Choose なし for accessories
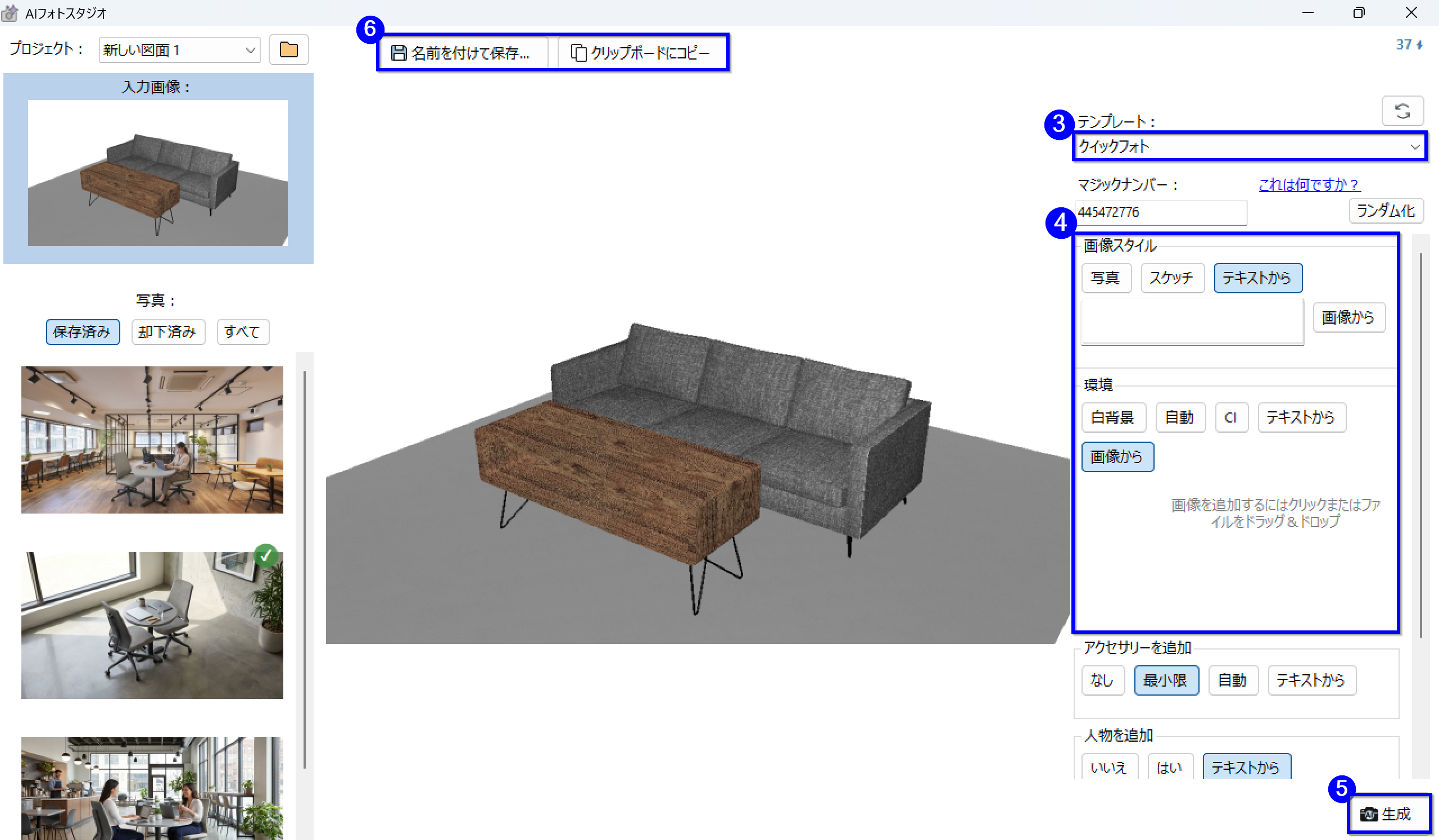The width and height of the screenshot is (1439, 840). click(x=1103, y=680)
